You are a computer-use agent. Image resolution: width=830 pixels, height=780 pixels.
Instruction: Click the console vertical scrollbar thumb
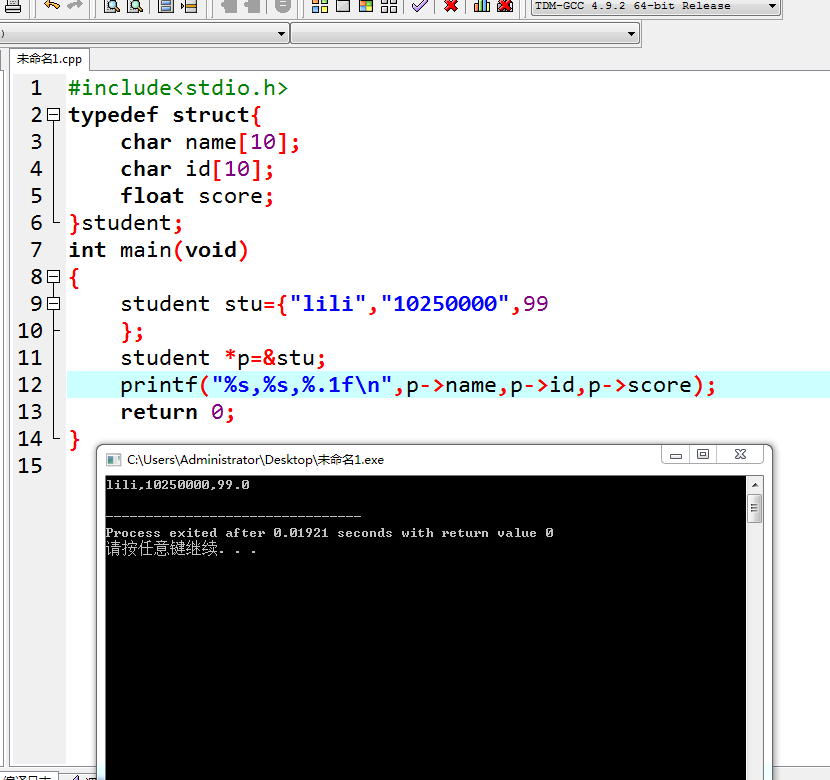755,508
